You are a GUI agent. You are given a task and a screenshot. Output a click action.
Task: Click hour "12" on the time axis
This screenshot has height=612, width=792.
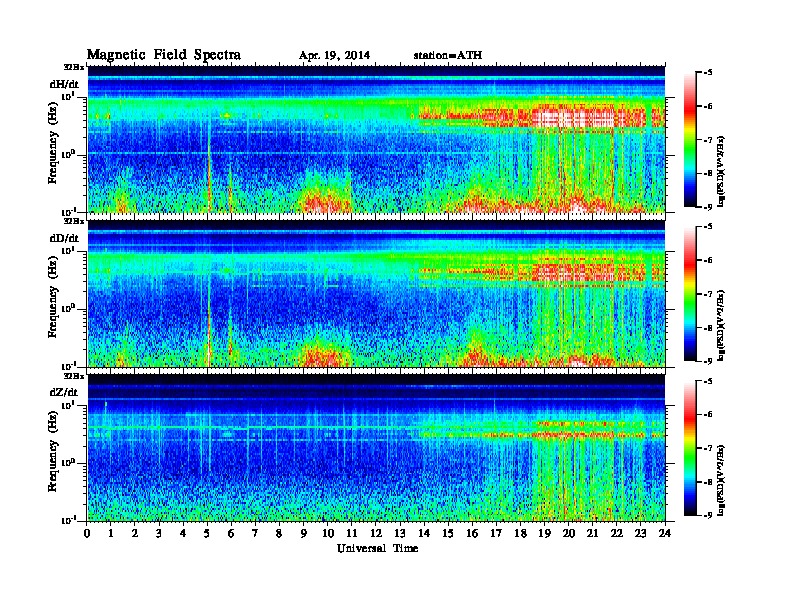(376, 533)
